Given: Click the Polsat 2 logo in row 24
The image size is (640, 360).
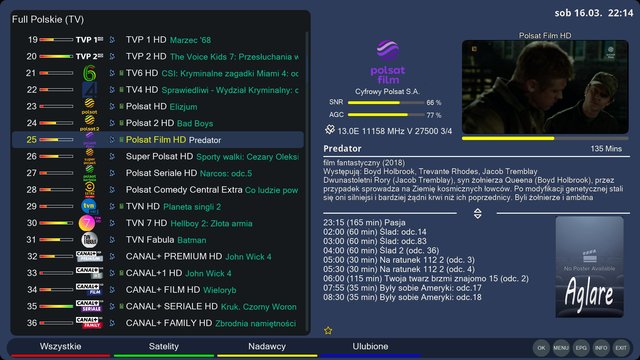Looking at the screenshot, I should coord(89,123).
